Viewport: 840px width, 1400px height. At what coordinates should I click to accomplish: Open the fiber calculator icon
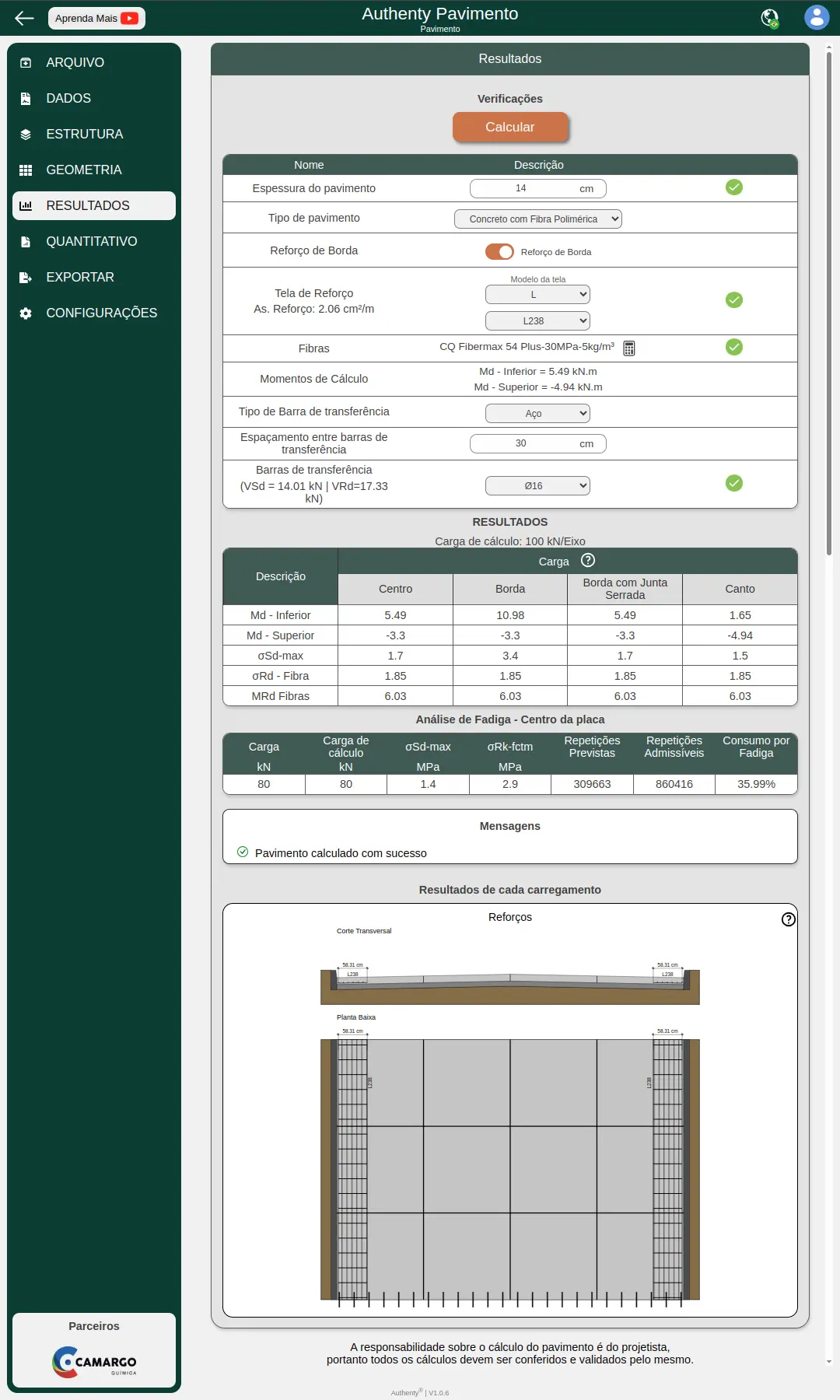click(629, 348)
